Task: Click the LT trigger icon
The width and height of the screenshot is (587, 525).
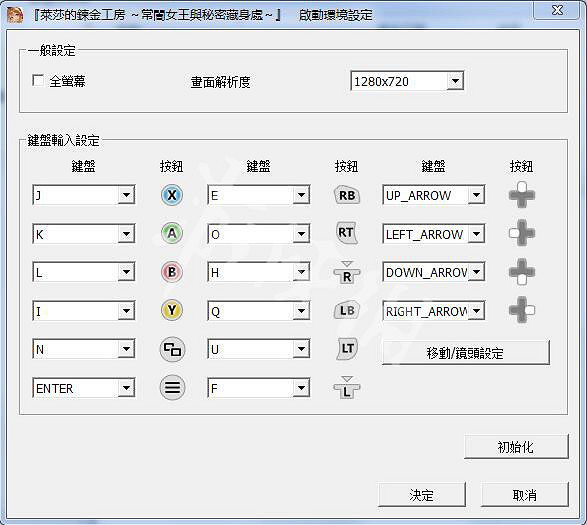Action: 347,349
